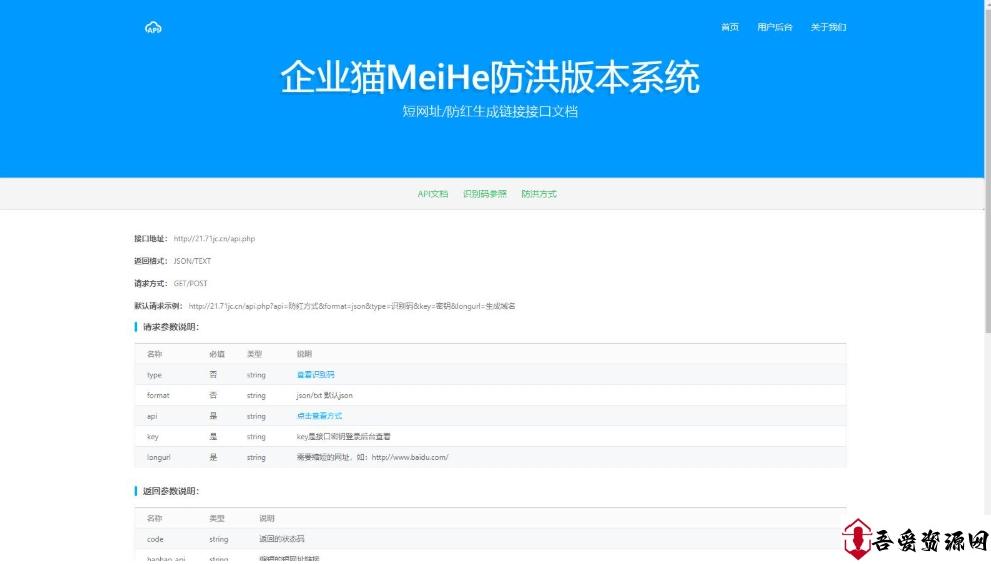
Task: Click the 接口地址 label
Action: point(150,239)
